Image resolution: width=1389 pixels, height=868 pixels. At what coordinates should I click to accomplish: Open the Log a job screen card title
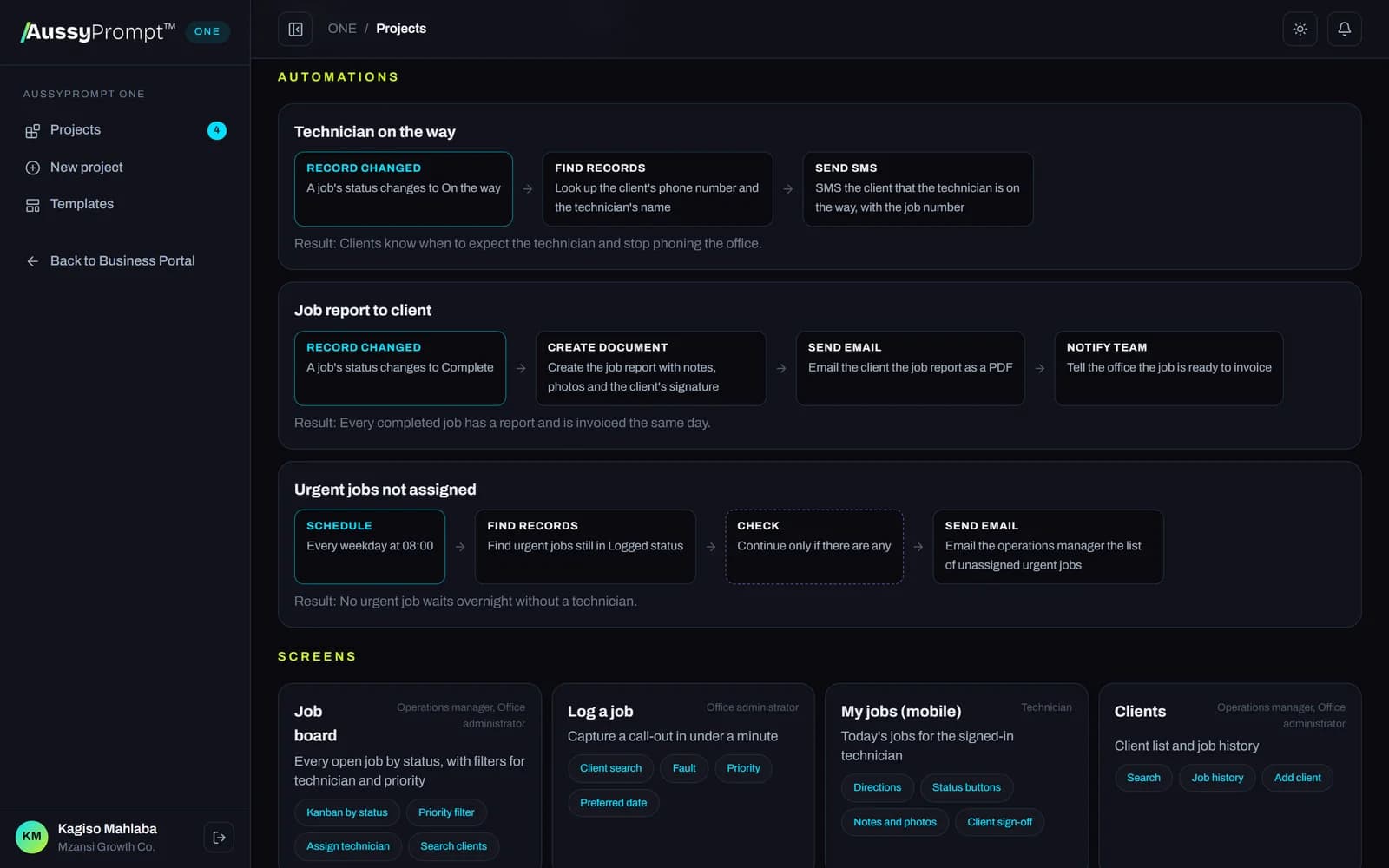pos(601,712)
